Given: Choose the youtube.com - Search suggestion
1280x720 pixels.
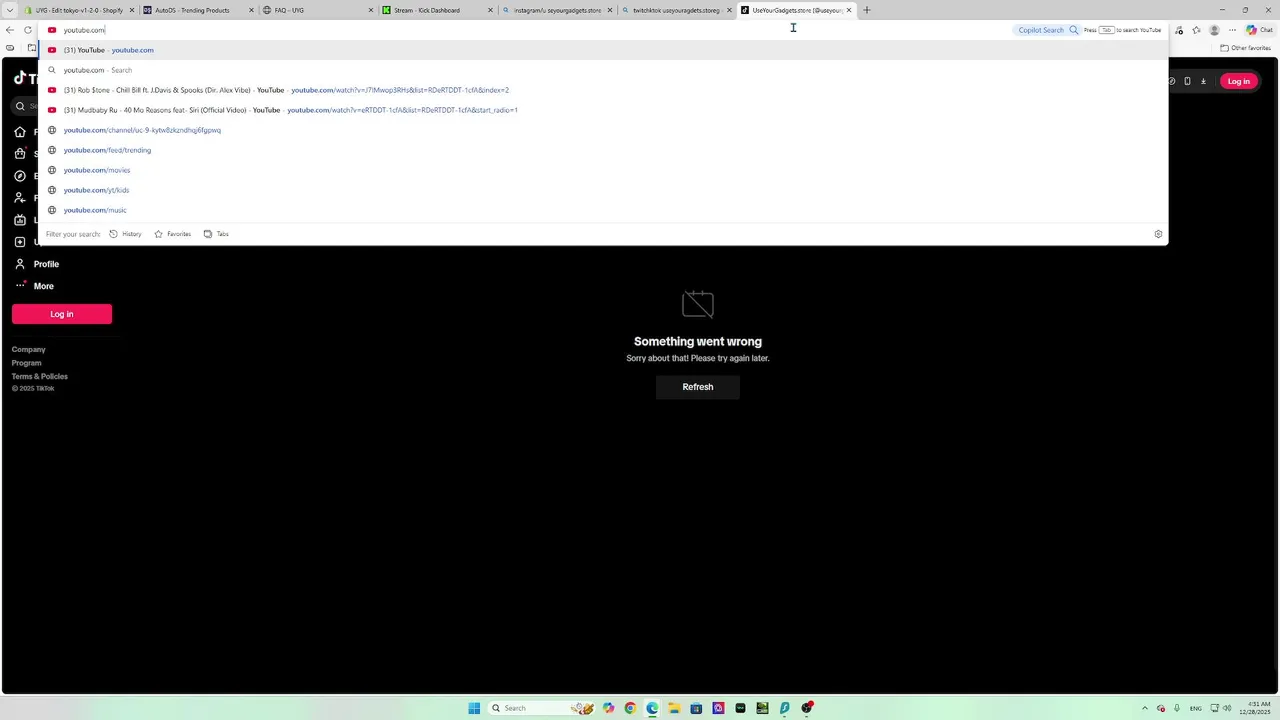Looking at the screenshot, I should (603, 70).
